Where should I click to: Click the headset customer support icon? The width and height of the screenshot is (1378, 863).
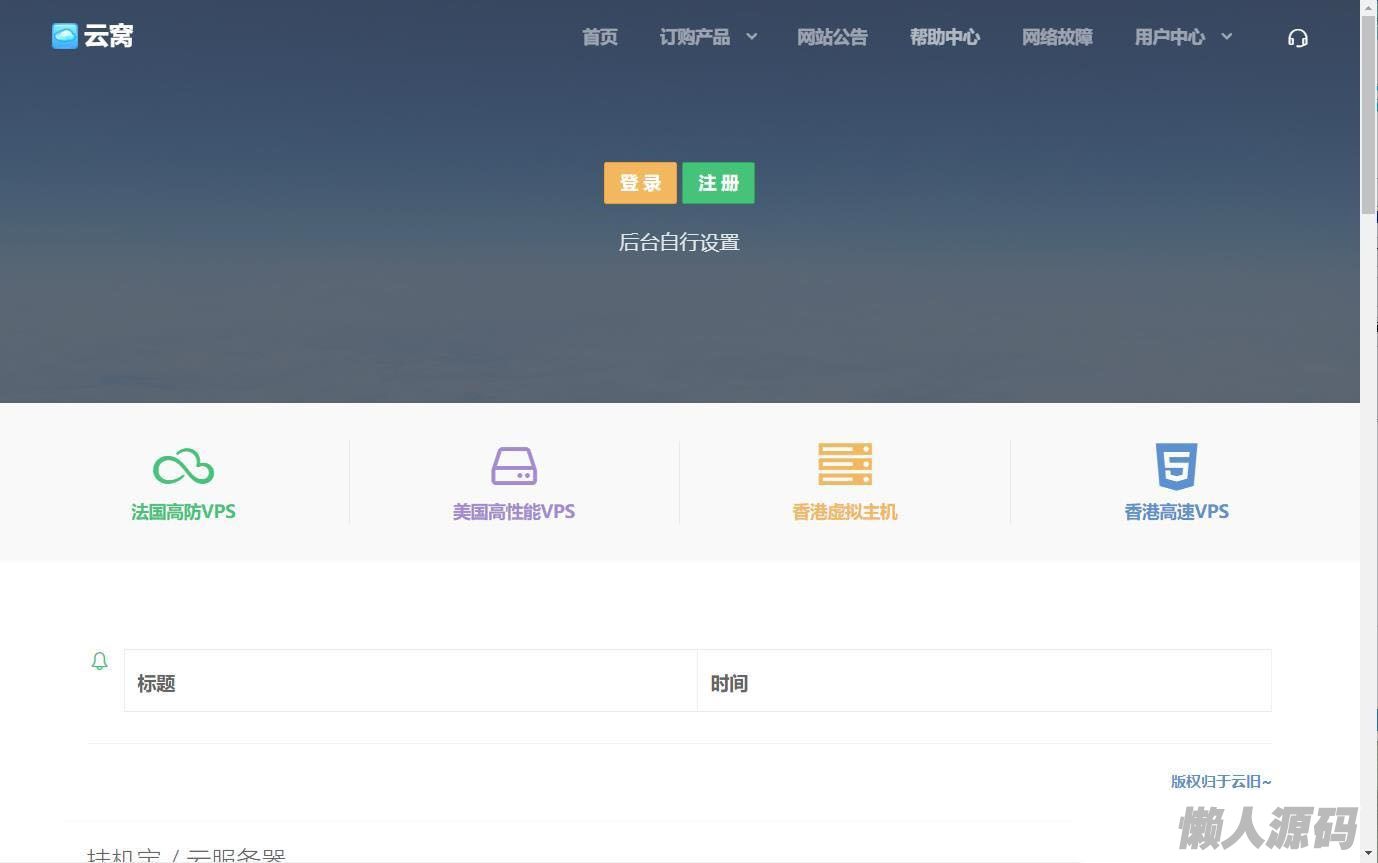1298,38
